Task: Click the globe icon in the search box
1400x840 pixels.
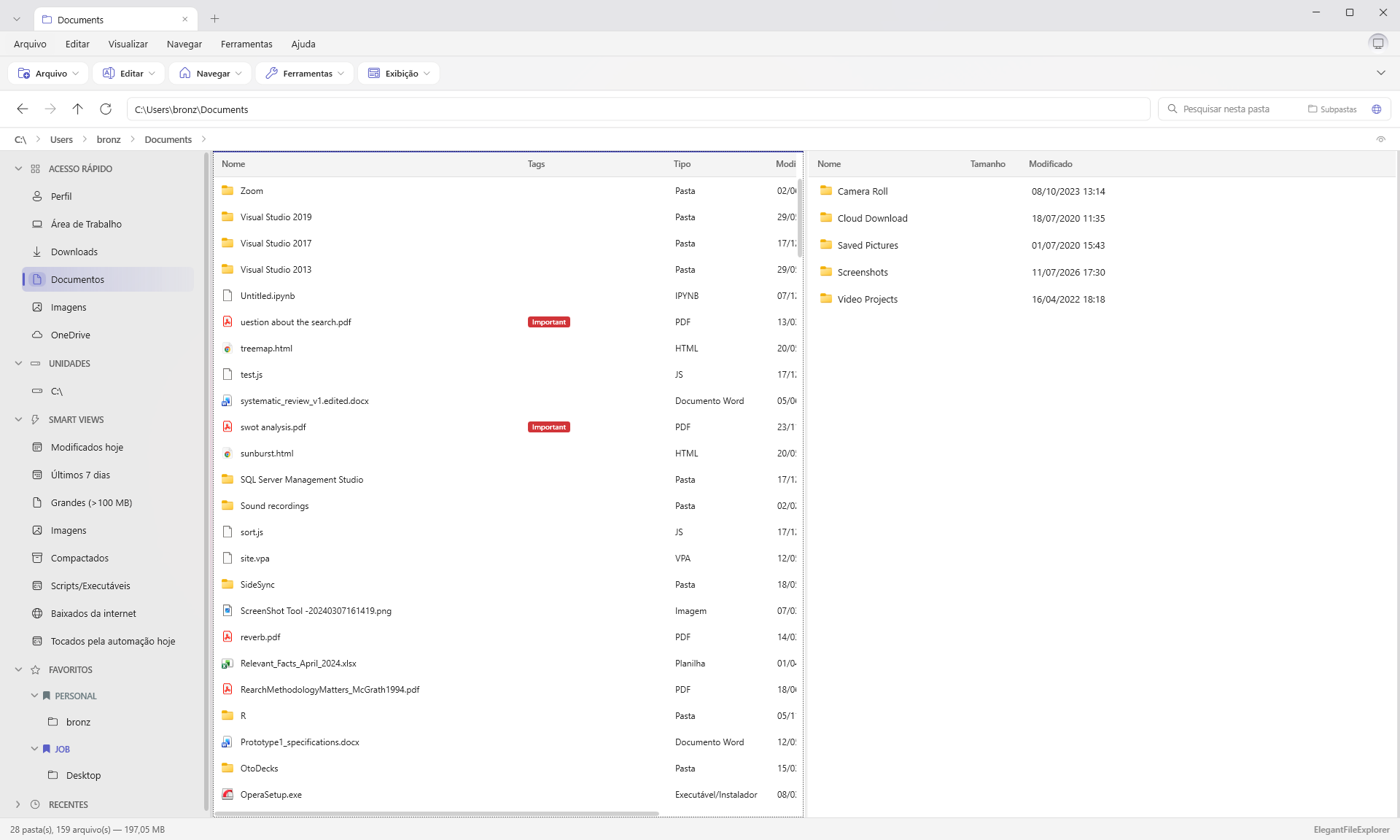Action: coord(1377,109)
